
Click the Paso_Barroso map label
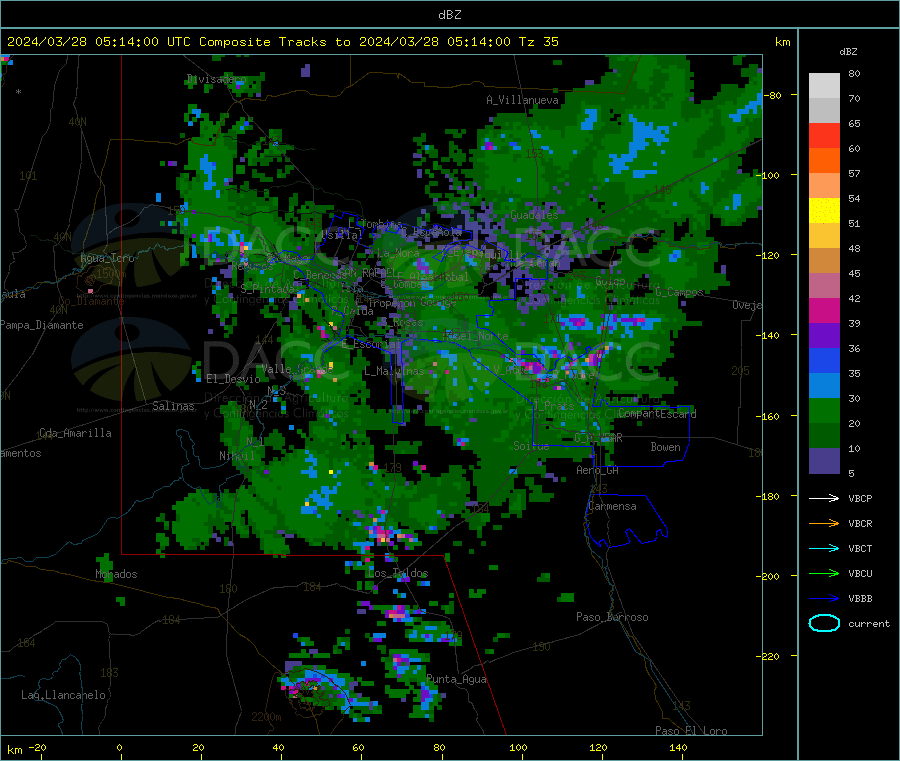pos(612,618)
